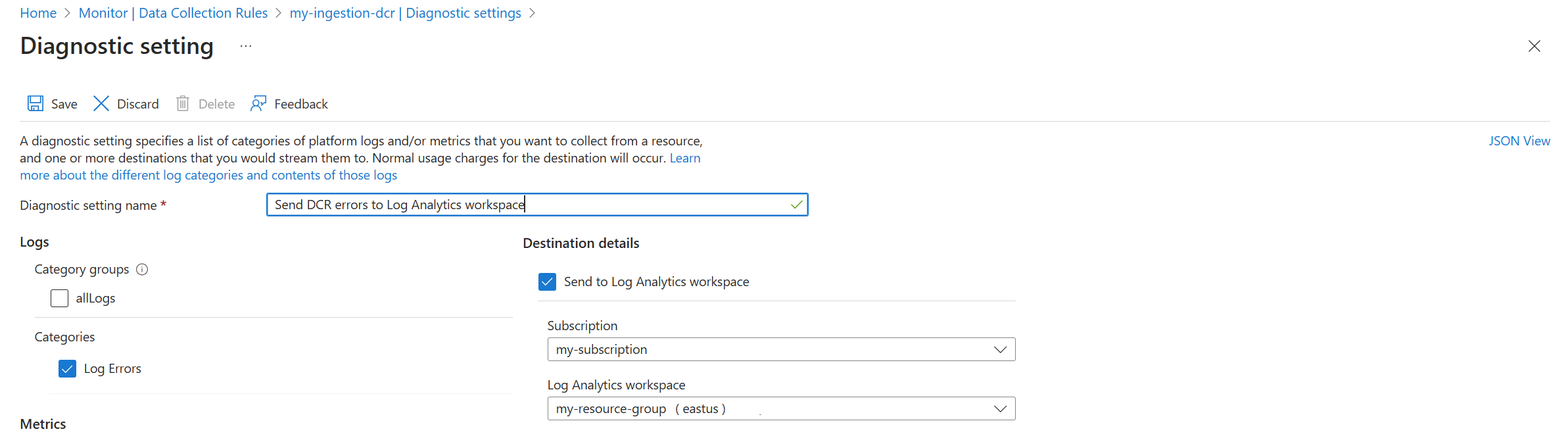Click the Feedback person icon

click(258, 104)
